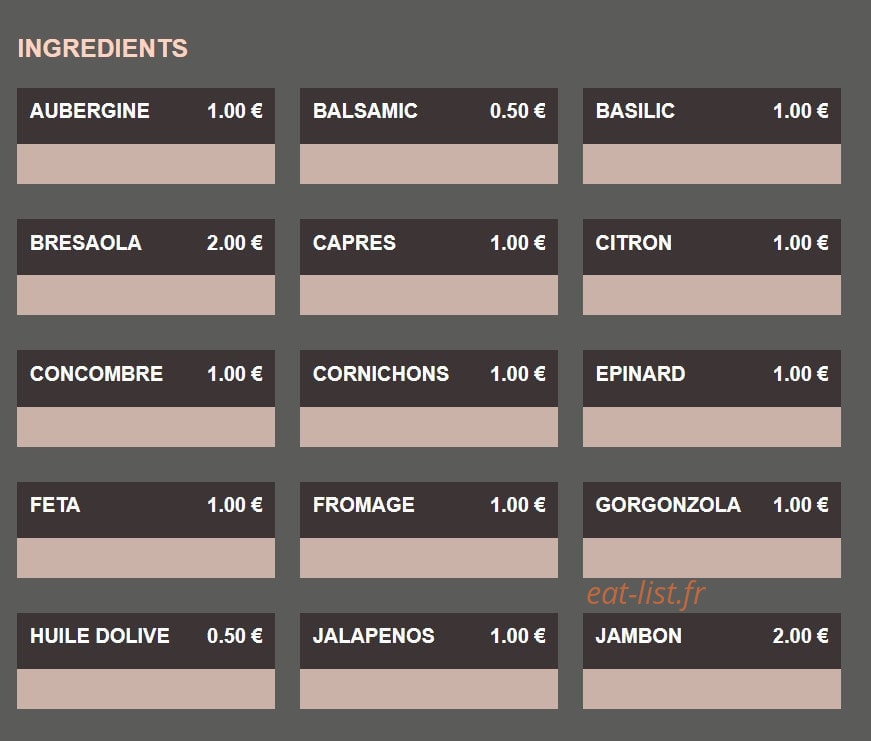Click the beige area under CORNICHONS

pos(429,427)
